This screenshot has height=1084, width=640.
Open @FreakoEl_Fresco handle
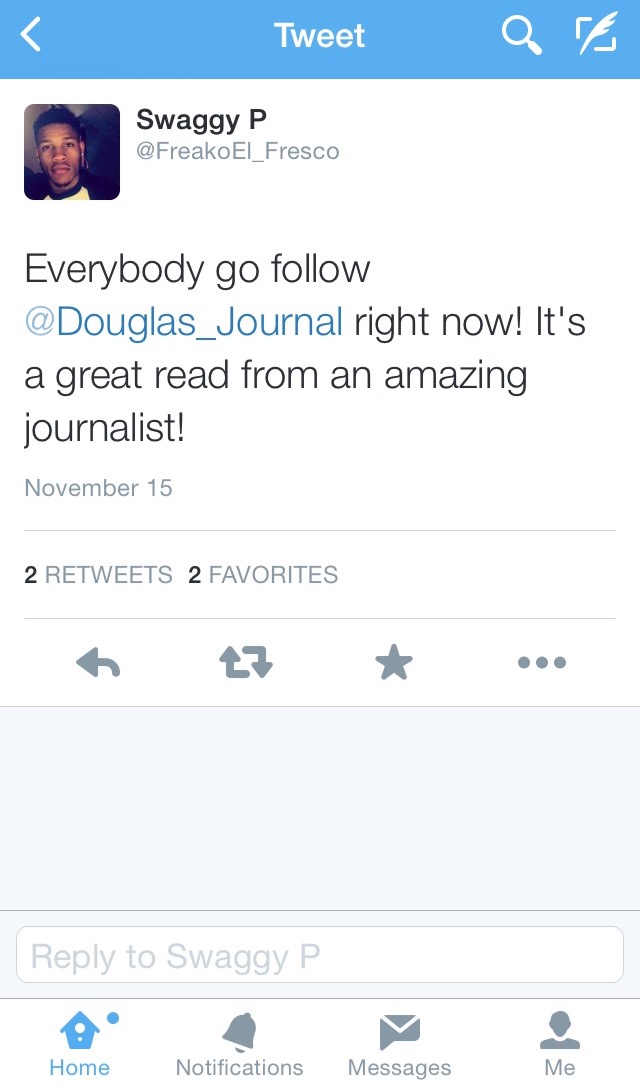[238, 152]
